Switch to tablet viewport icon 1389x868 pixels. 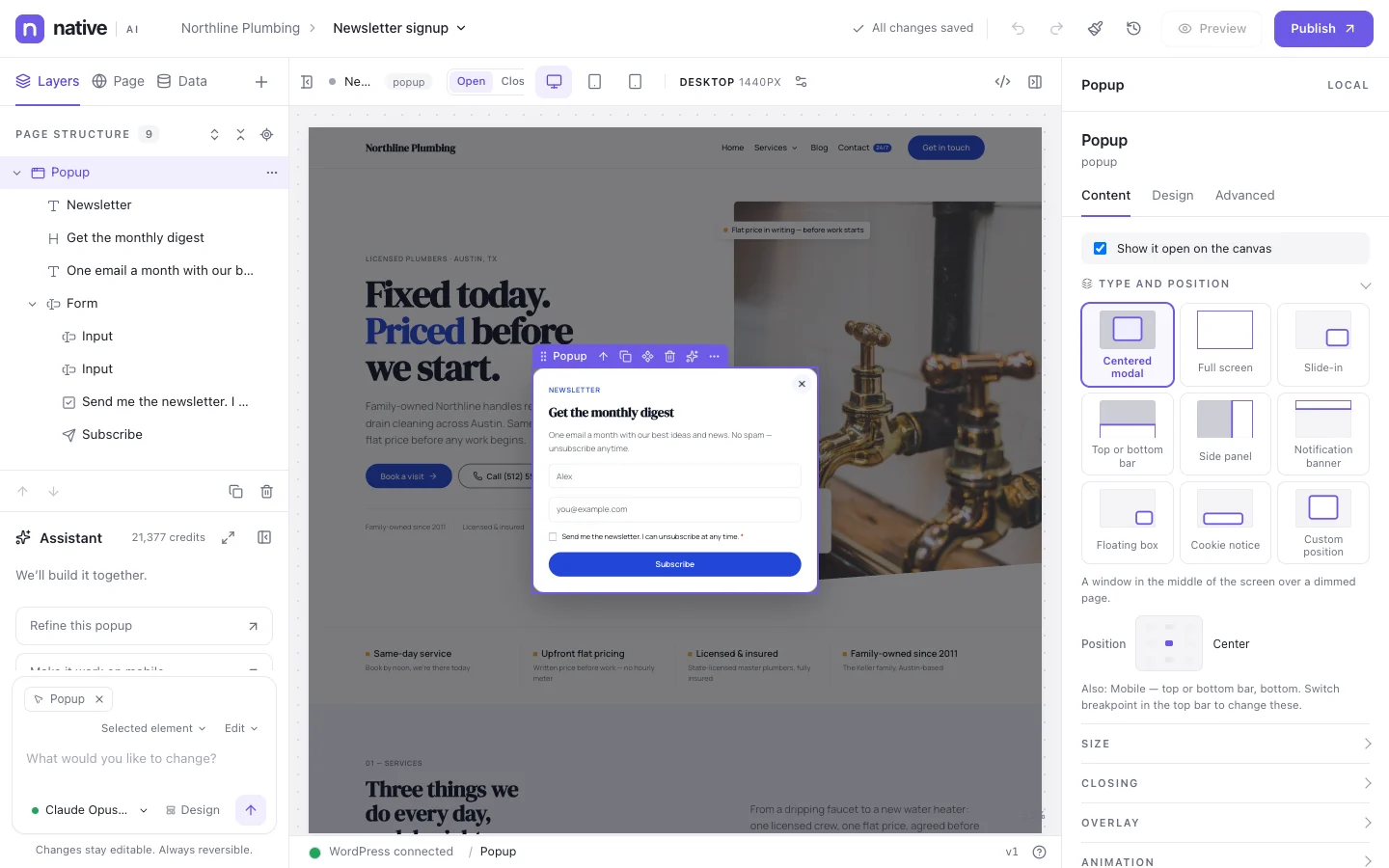pyautogui.click(x=594, y=82)
